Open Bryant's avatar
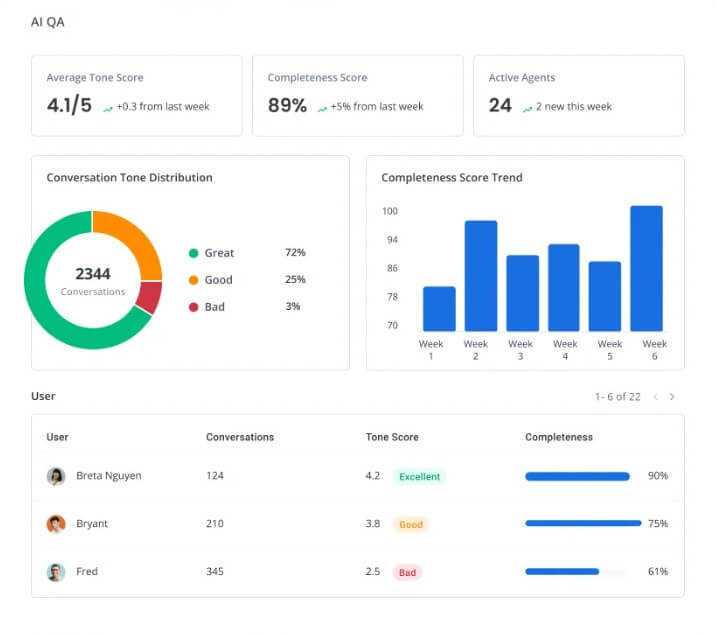The image size is (717, 635). click(x=56, y=524)
